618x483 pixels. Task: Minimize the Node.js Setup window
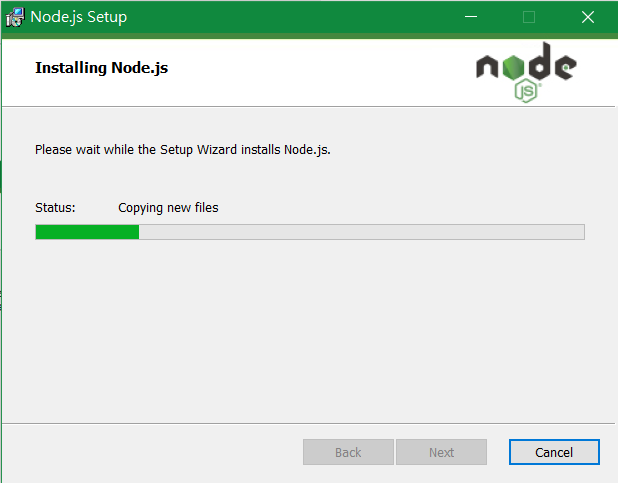pyautogui.click(x=471, y=17)
